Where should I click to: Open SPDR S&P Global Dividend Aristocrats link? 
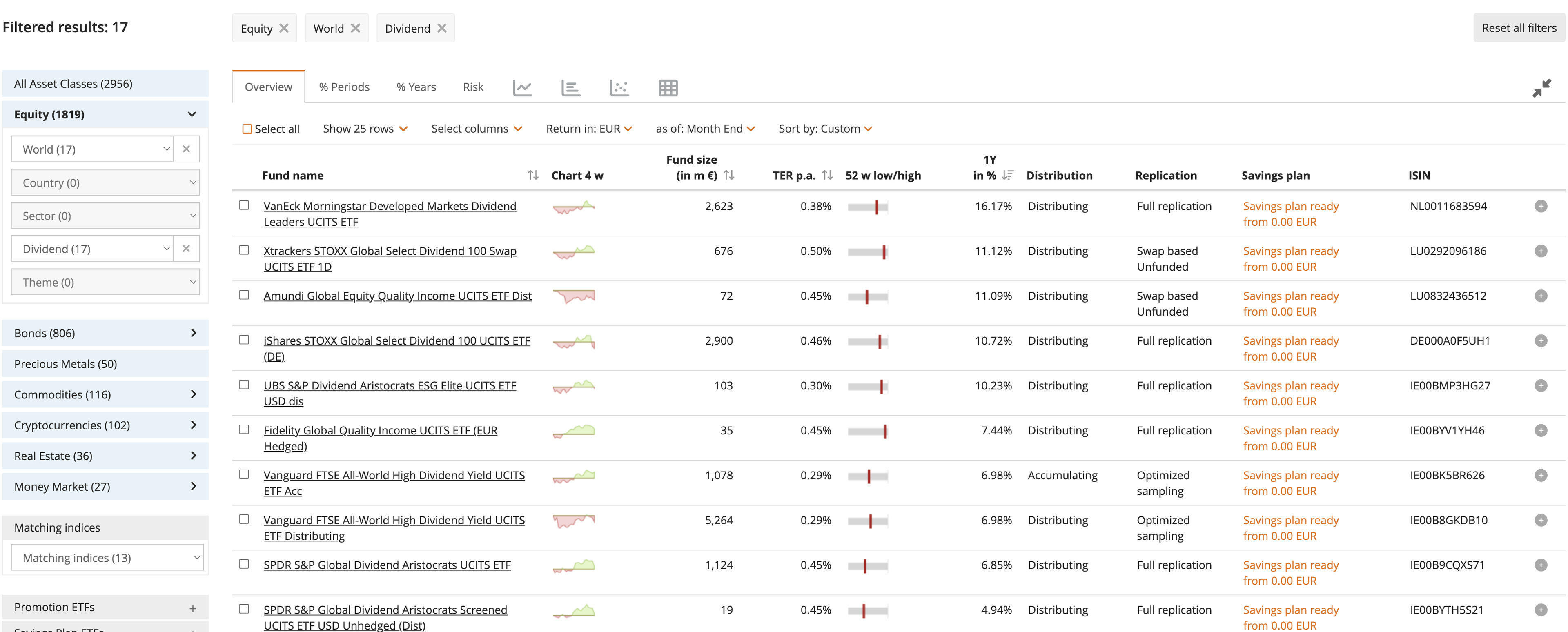pos(387,565)
